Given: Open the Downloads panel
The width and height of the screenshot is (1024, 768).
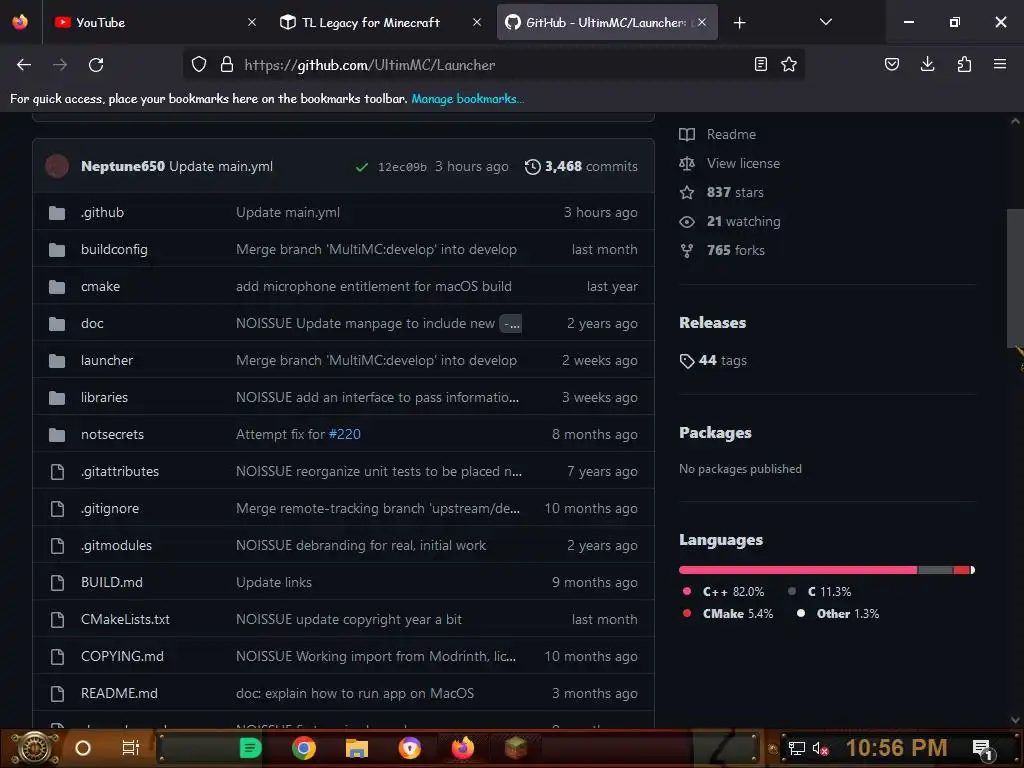Looking at the screenshot, I should (927, 64).
